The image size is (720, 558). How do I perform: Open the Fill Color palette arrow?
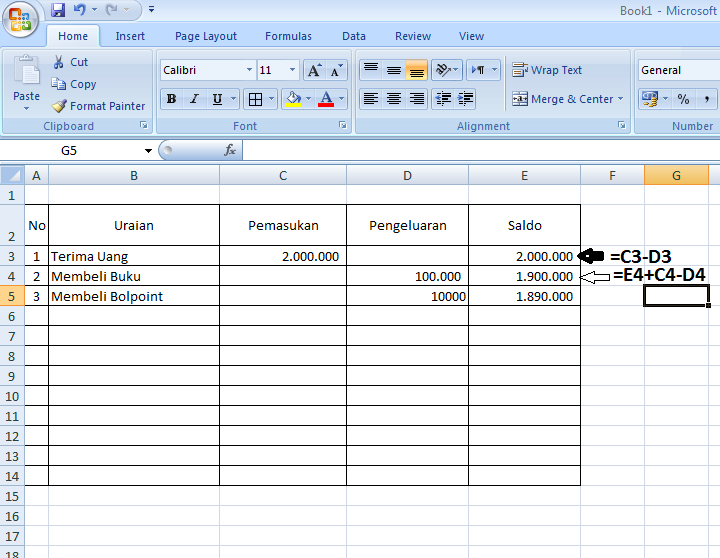(308, 99)
